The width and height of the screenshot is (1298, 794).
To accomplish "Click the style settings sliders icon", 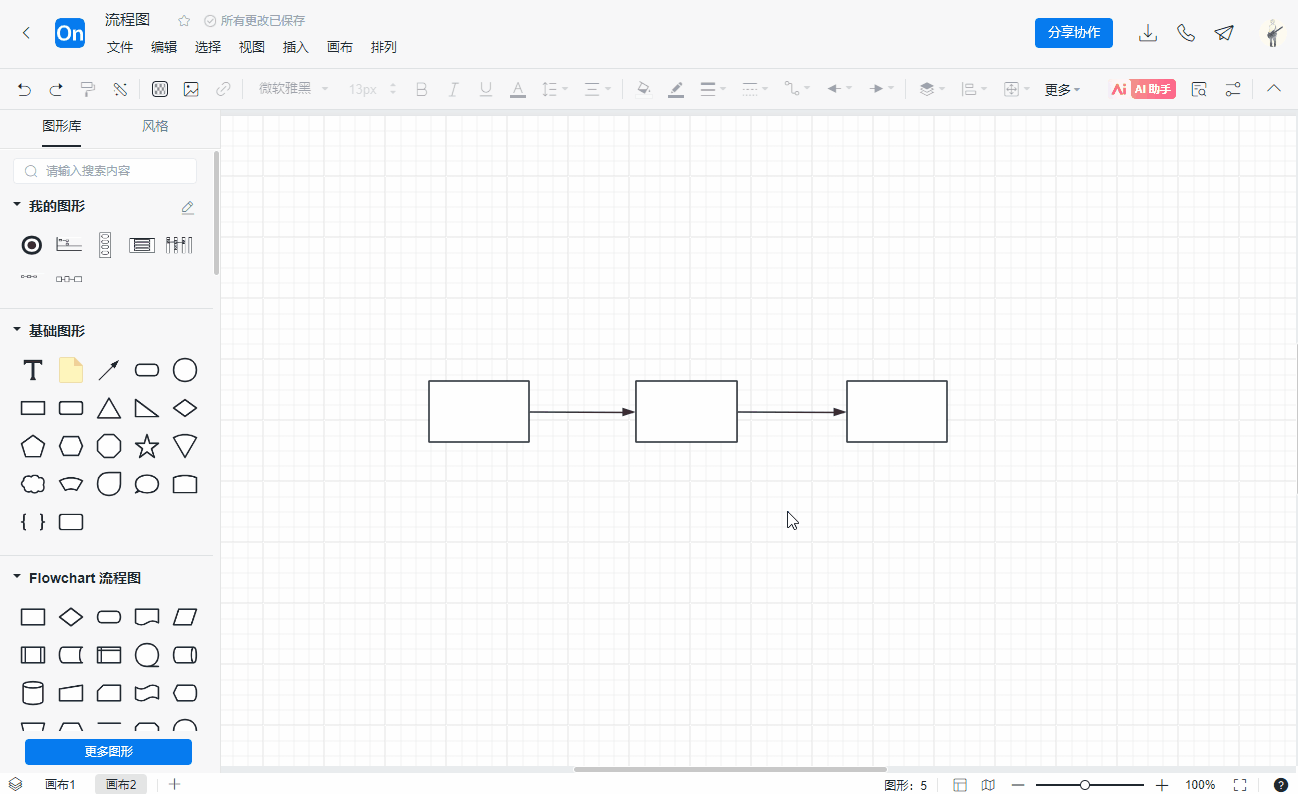I will click(1233, 89).
